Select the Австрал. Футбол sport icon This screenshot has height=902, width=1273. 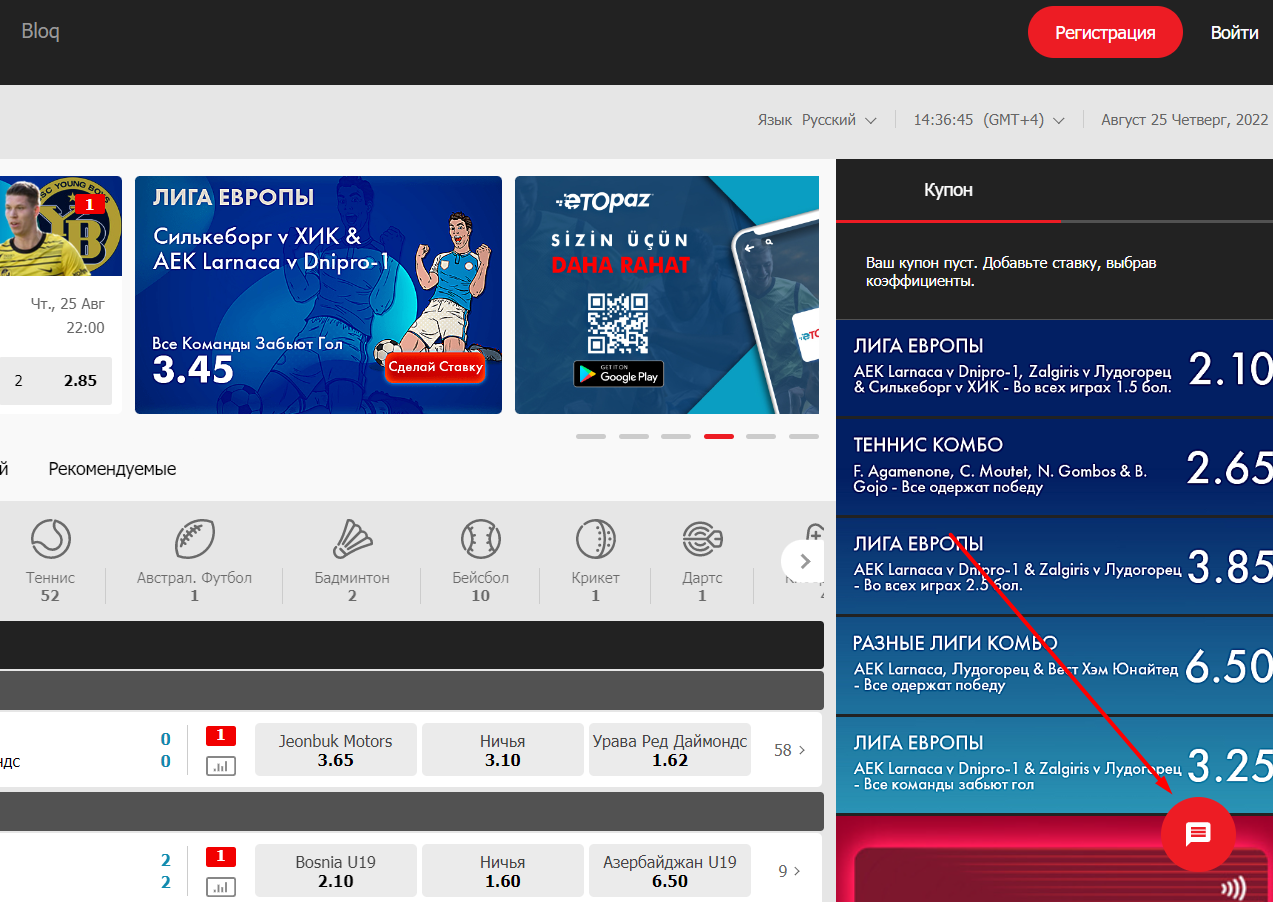pos(194,539)
